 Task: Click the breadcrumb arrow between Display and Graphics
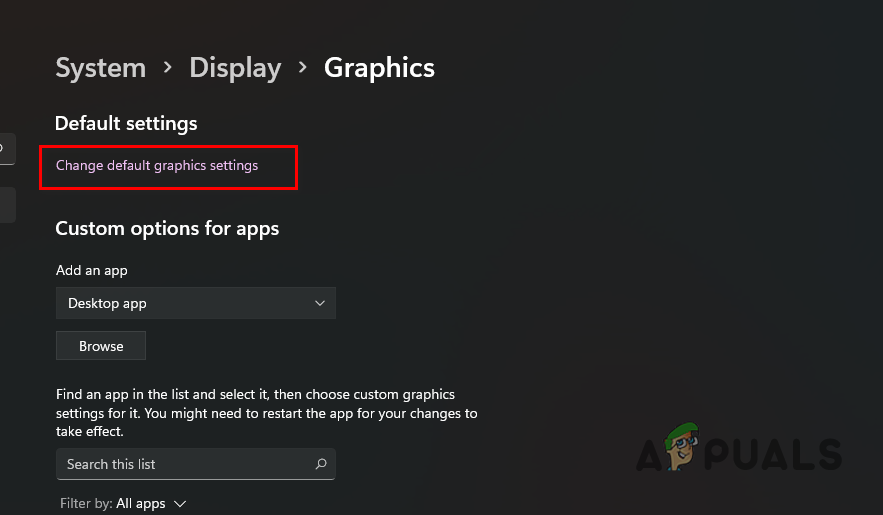click(x=302, y=68)
